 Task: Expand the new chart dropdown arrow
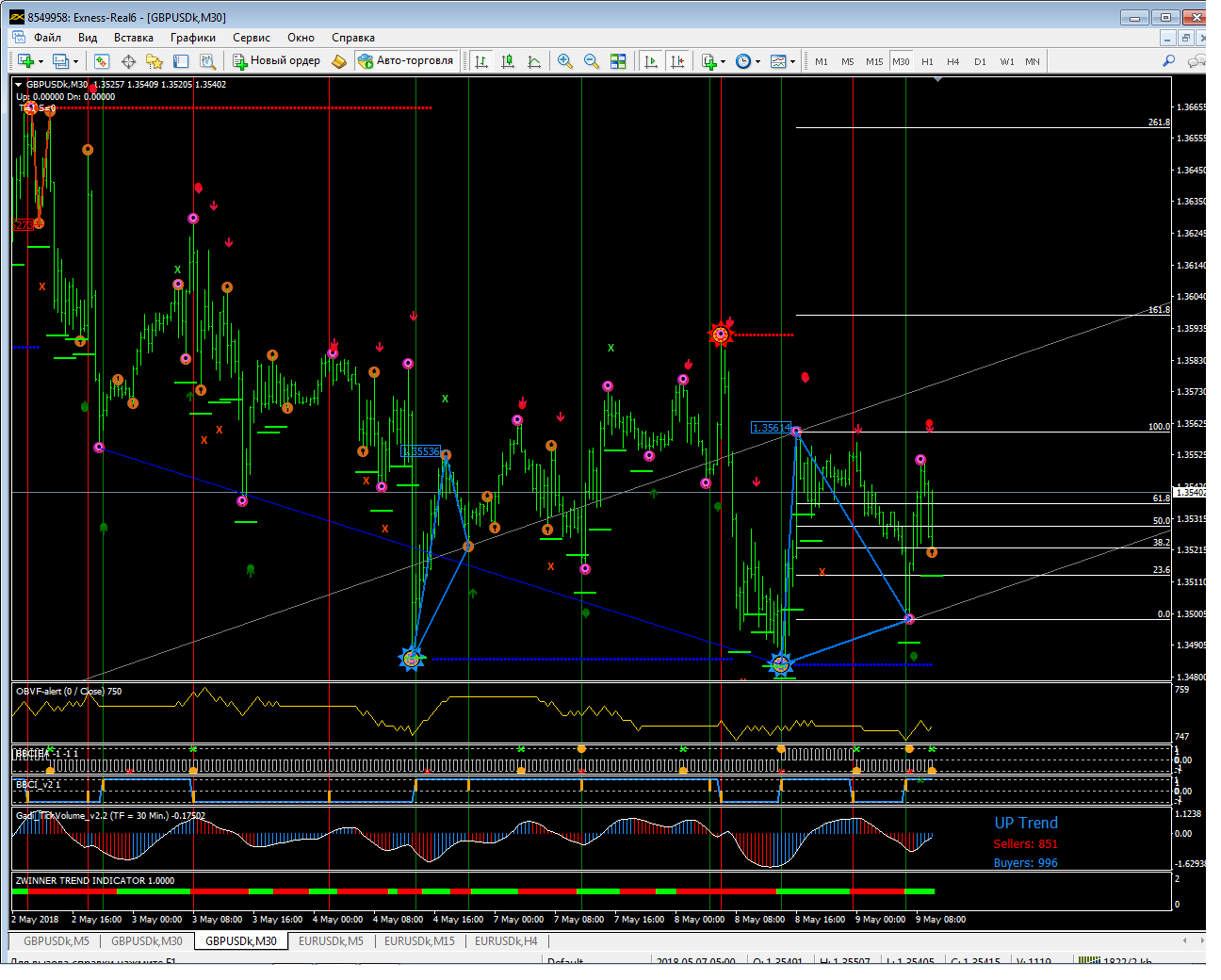coord(41,62)
